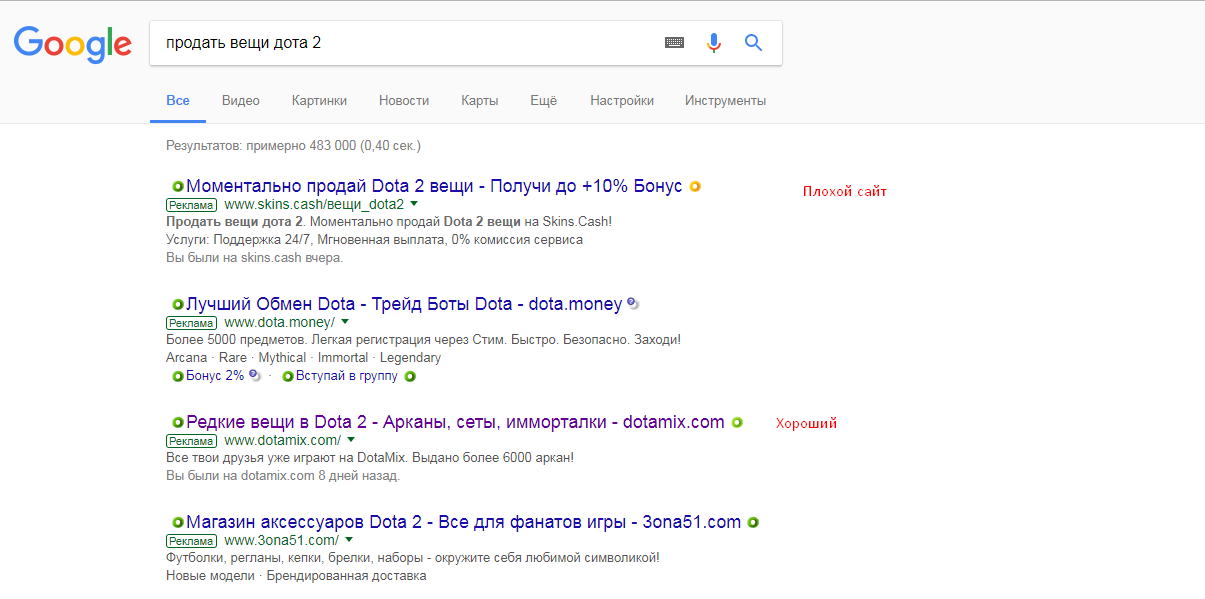Open 'Моментально продай Dota 2 вещи' ad link
The width and height of the screenshot is (1205, 599).
(434, 186)
